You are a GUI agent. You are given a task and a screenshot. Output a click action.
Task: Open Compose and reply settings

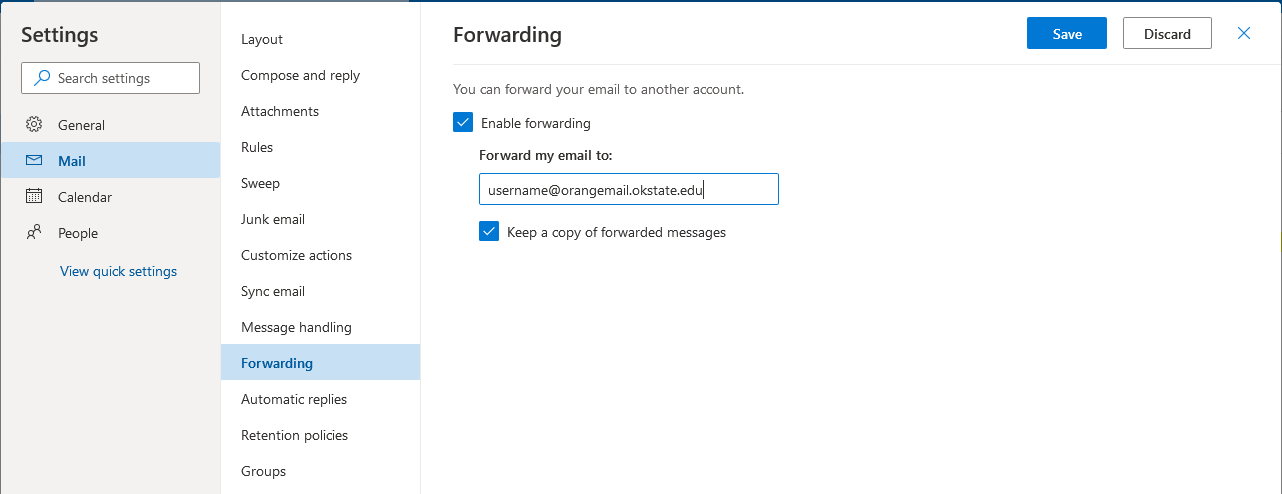coord(320,75)
